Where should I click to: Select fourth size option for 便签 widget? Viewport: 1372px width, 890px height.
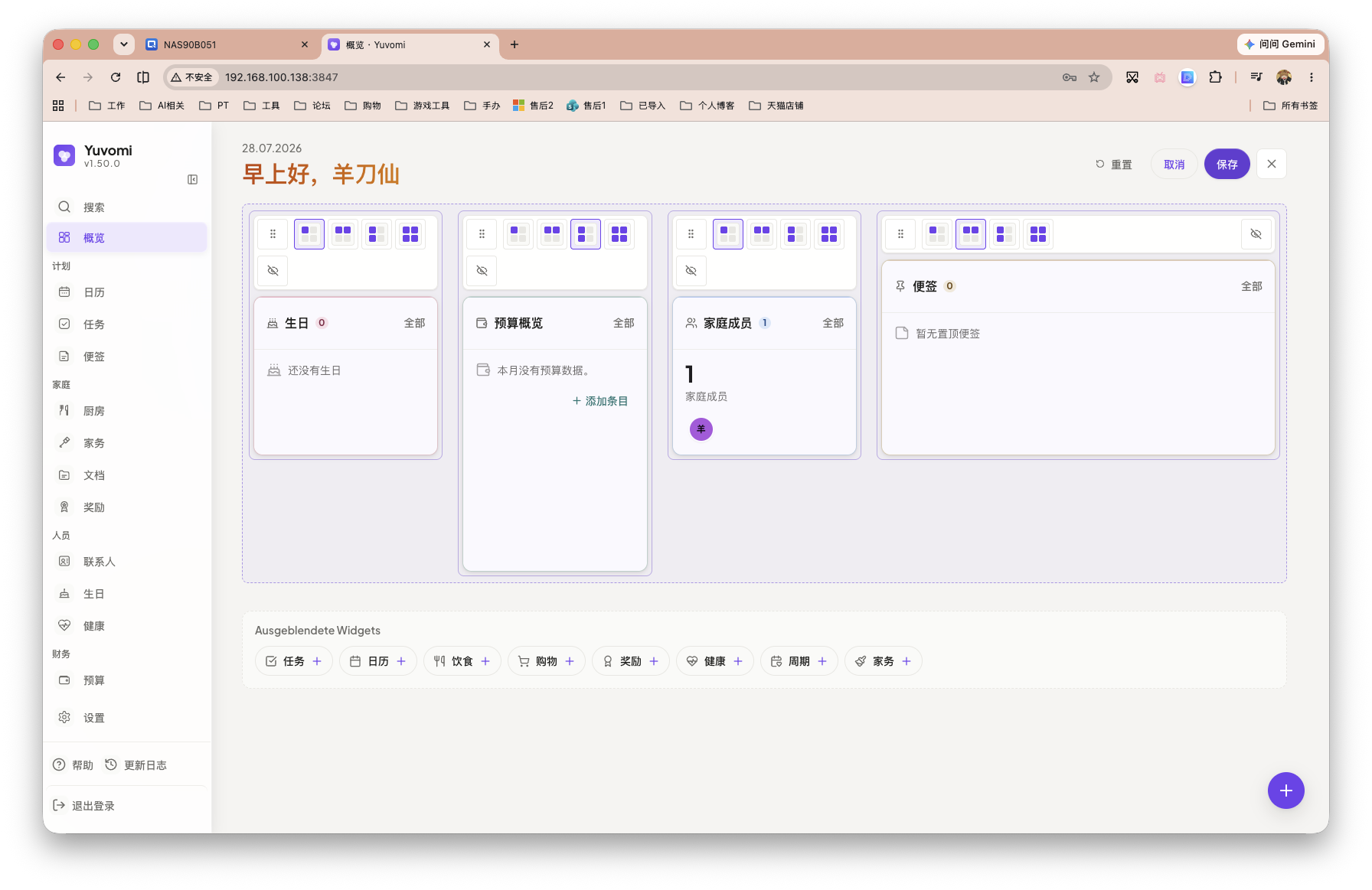pos(1038,234)
